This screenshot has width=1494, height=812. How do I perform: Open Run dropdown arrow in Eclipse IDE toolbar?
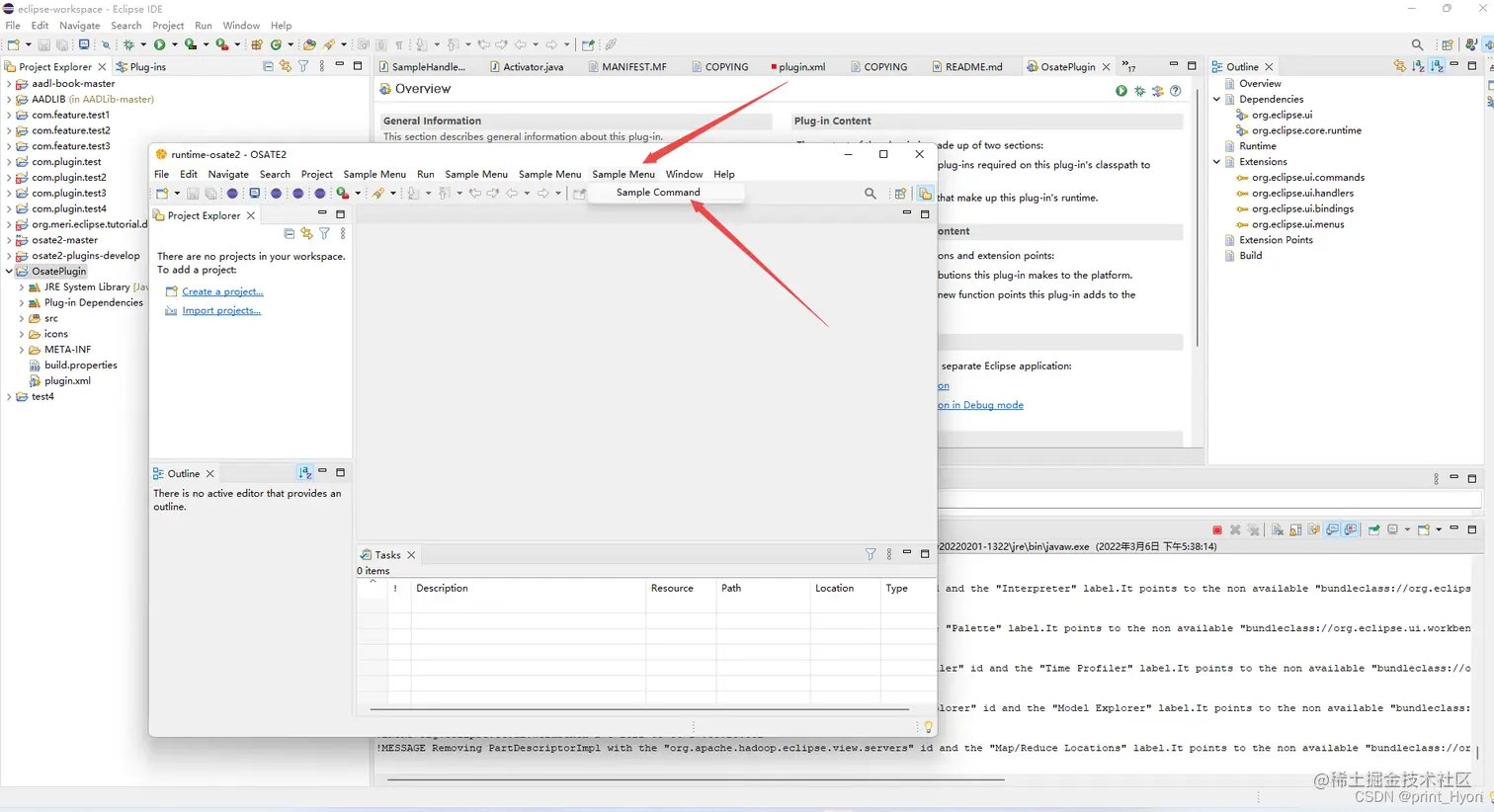click(175, 44)
